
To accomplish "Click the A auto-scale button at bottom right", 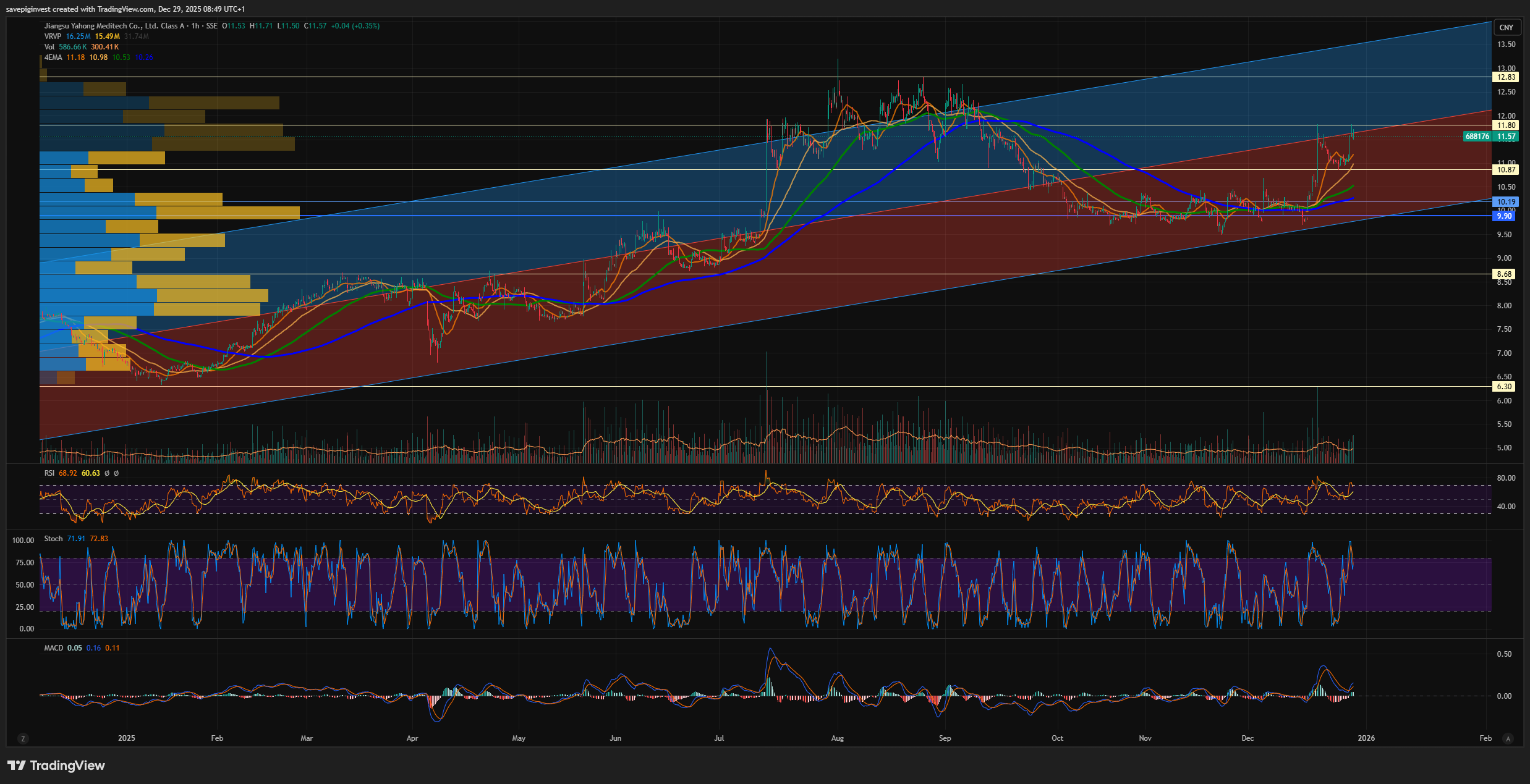I will click(1508, 738).
